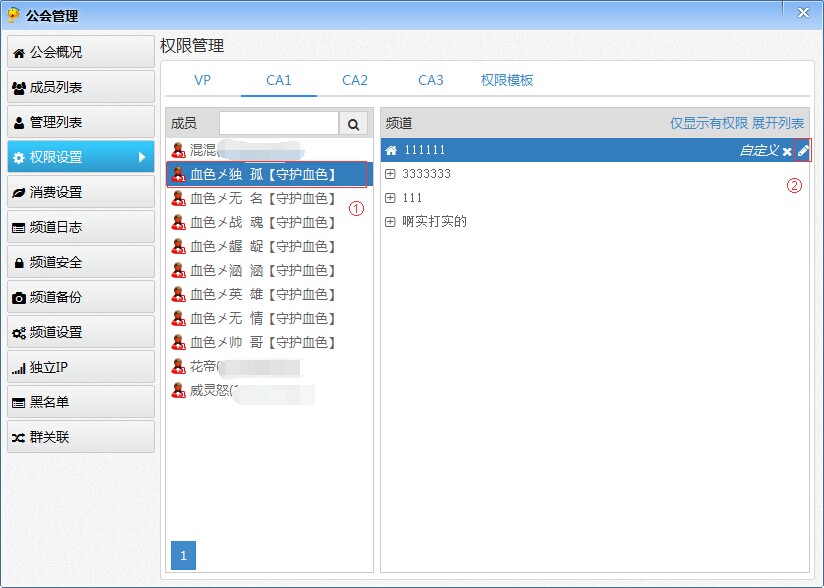Click avatar icon of 血色メ帅 哥
The width and height of the screenshot is (824, 588).
[179, 343]
